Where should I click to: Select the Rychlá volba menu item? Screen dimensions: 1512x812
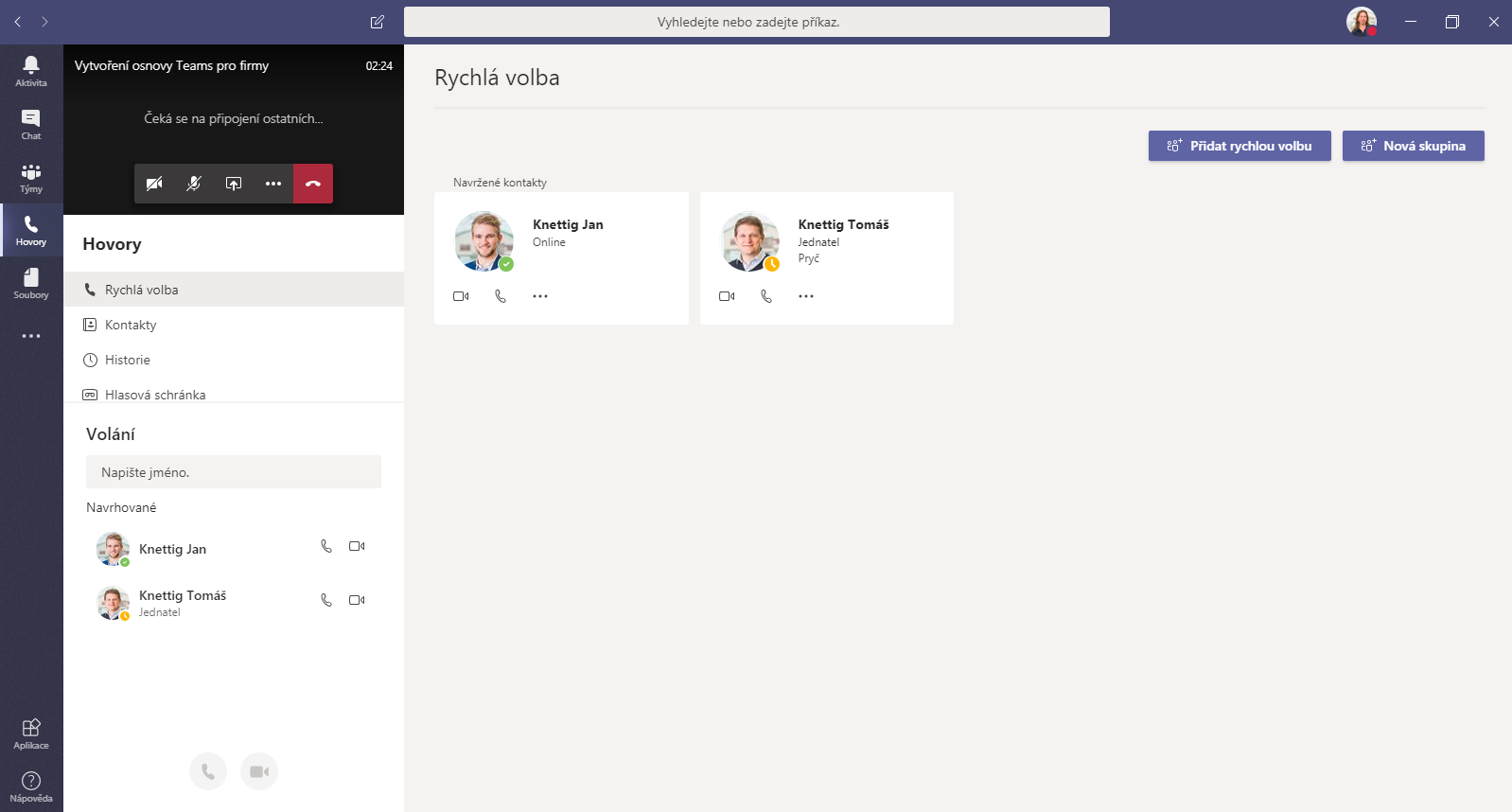coord(234,290)
